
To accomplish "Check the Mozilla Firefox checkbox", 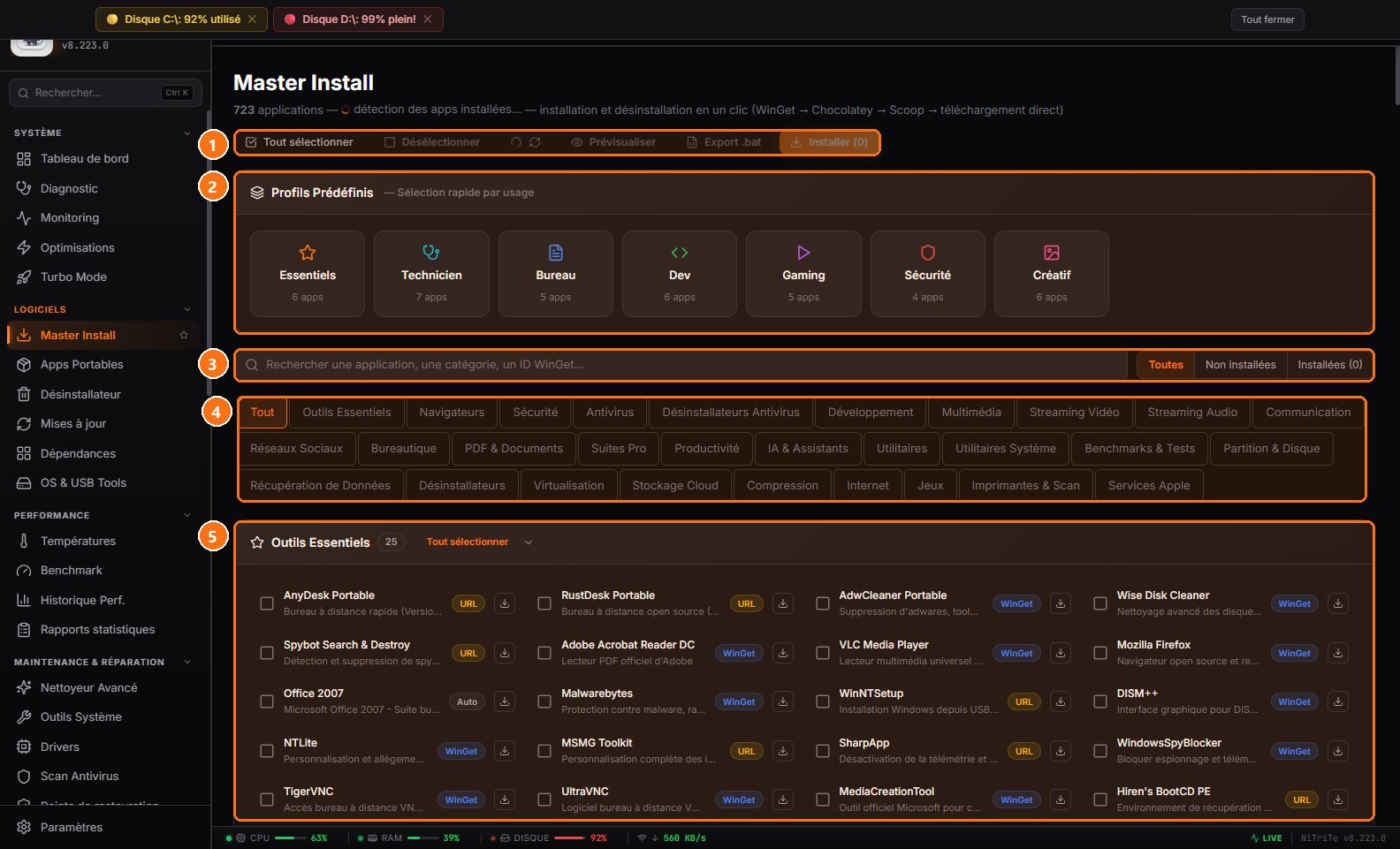I will [x=1100, y=653].
